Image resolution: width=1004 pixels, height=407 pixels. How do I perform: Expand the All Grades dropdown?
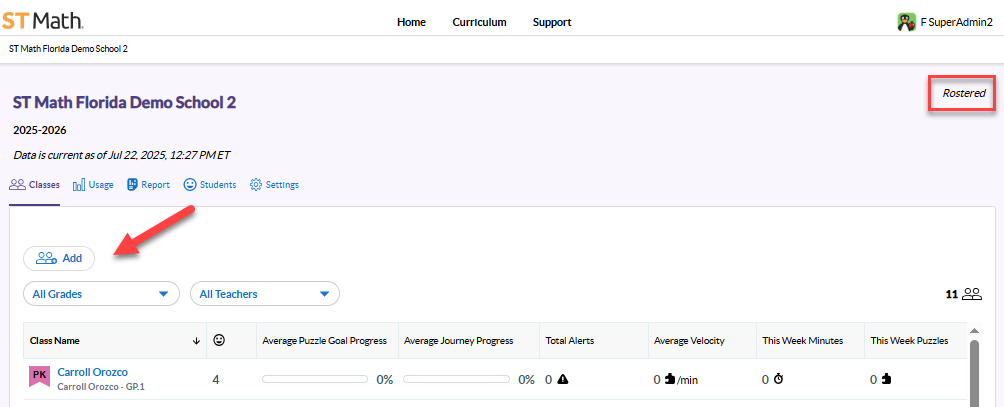(x=102, y=294)
